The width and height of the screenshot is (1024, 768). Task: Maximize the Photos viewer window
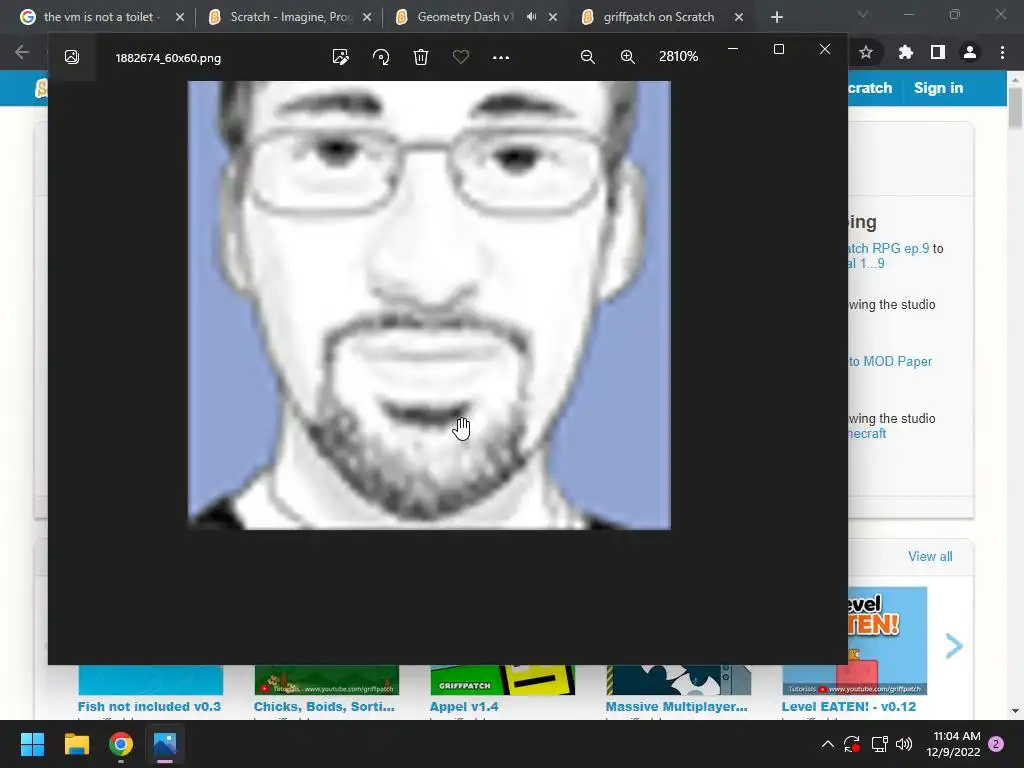click(x=778, y=49)
